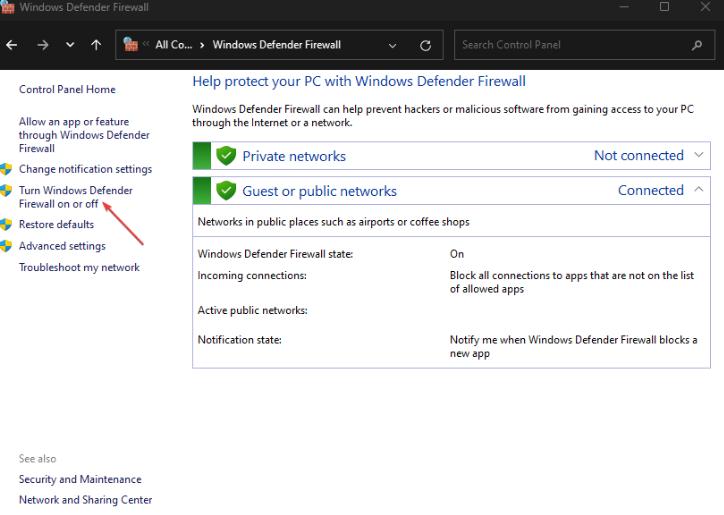This screenshot has height=515, width=724.
Task: Click the Active public networks label
Action: (x=253, y=310)
